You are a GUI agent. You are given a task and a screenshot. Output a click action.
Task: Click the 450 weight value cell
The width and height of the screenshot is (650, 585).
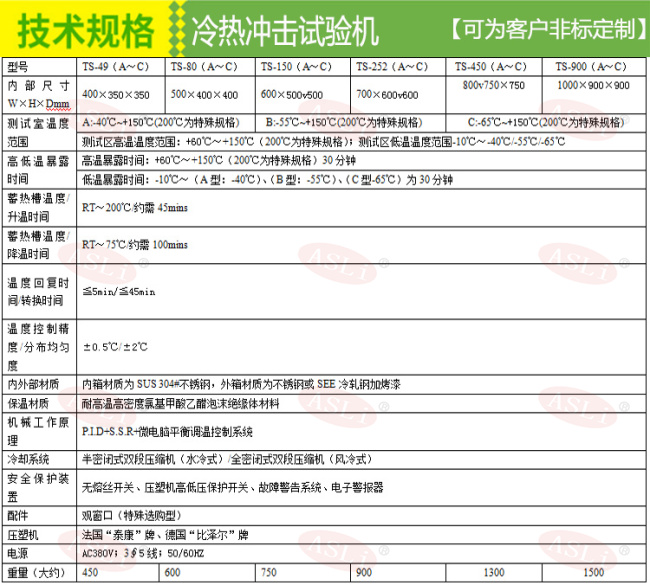tap(90, 573)
